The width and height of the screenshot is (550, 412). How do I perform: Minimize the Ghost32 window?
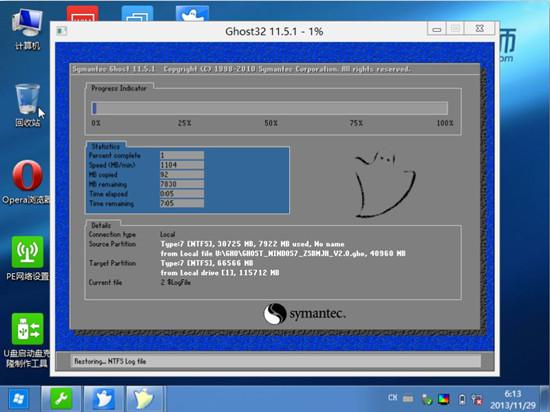(x=437, y=29)
